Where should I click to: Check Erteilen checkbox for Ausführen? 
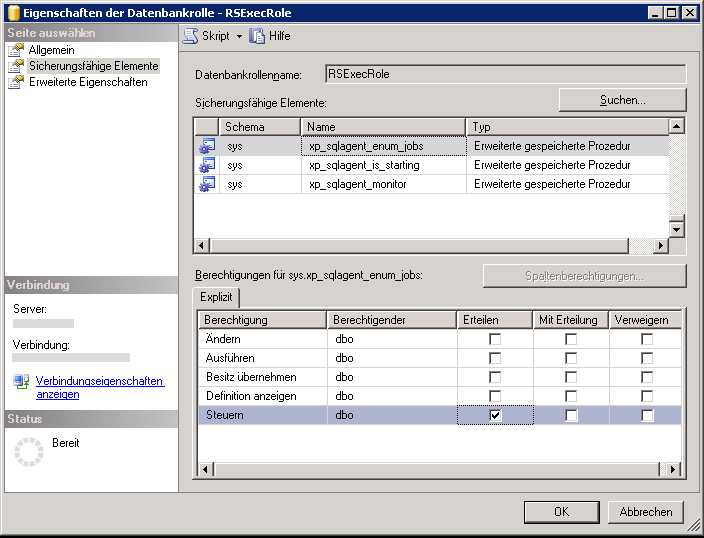(x=495, y=358)
